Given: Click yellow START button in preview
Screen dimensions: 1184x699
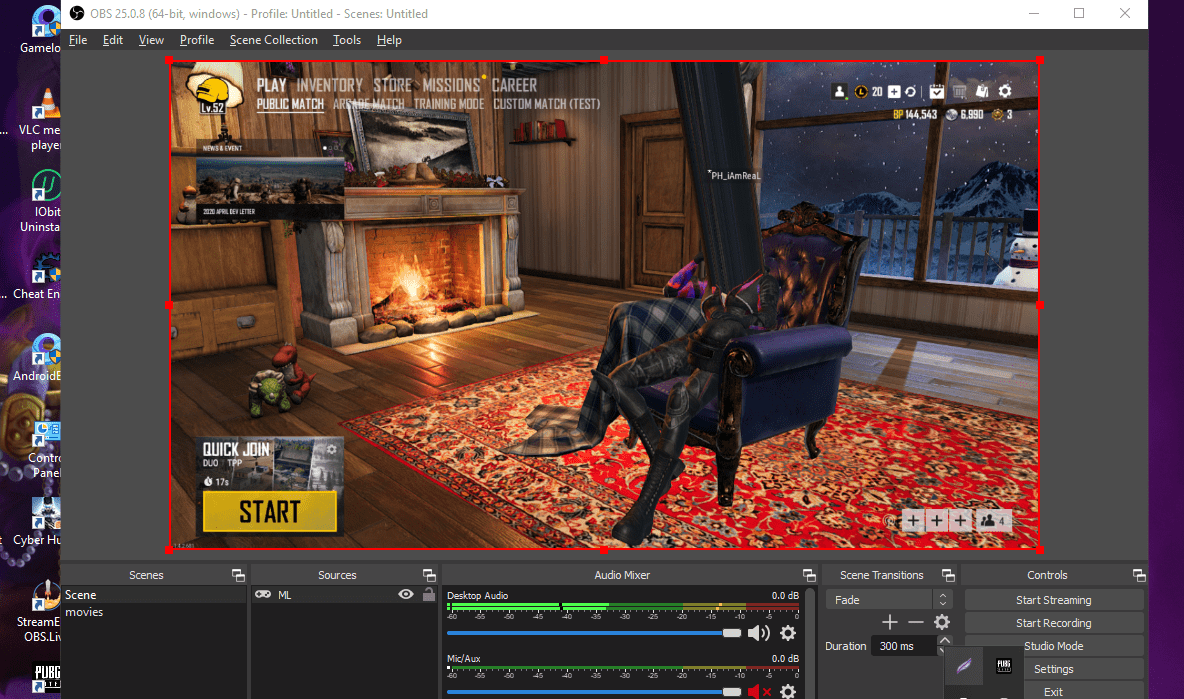Looking at the screenshot, I should tap(270, 512).
